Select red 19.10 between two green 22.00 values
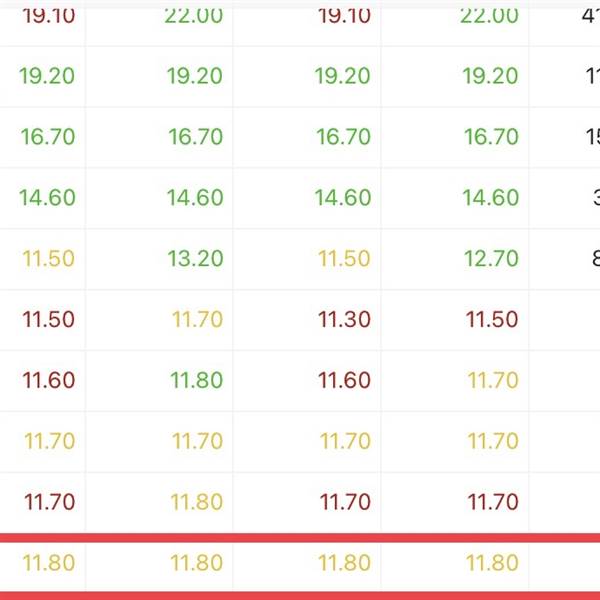 click(x=344, y=16)
